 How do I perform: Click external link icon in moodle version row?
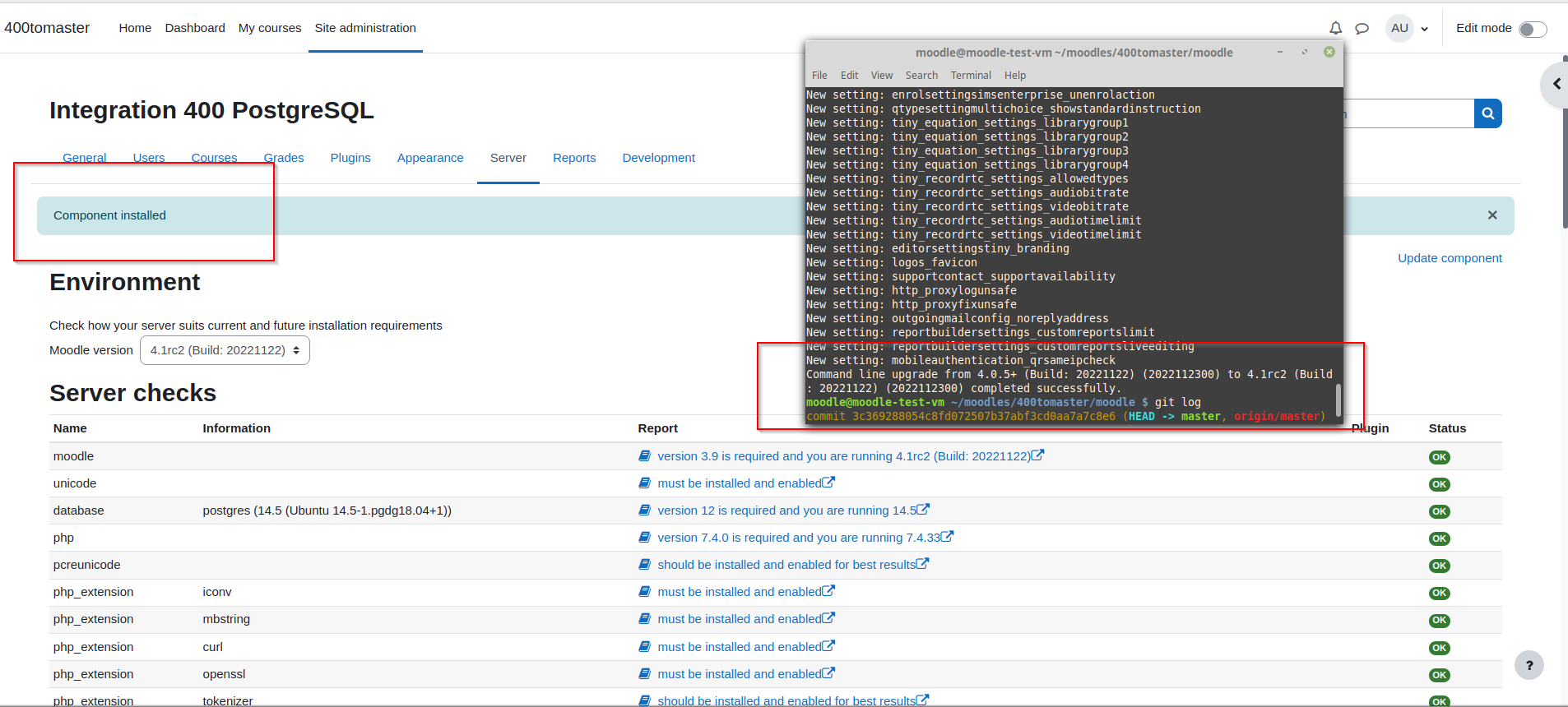click(x=1038, y=455)
